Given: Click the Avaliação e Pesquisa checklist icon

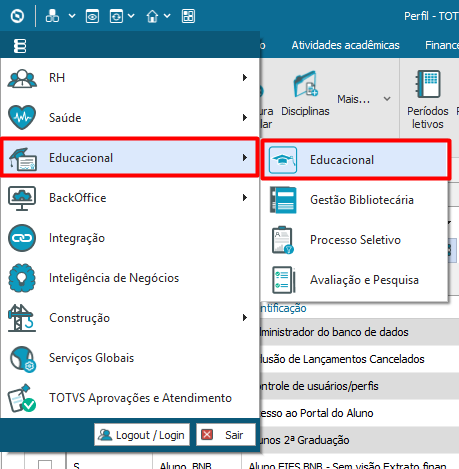Looking at the screenshot, I should [x=283, y=280].
